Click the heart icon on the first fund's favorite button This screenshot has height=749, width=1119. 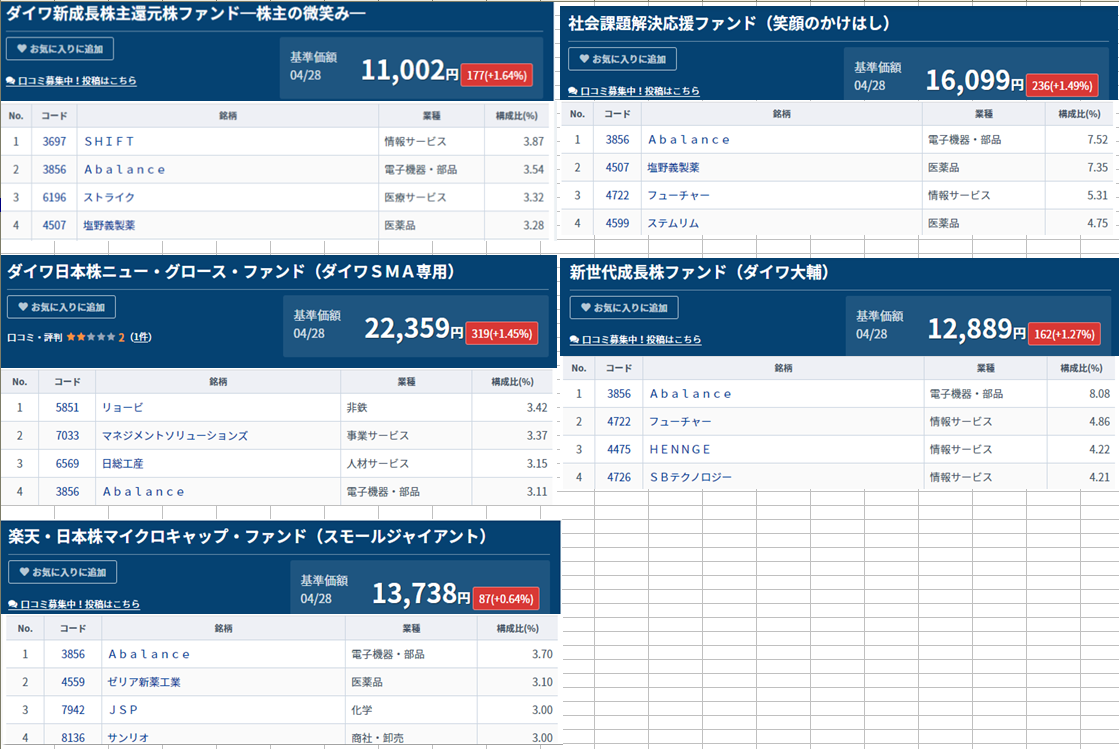pyautogui.click(x=22, y=48)
